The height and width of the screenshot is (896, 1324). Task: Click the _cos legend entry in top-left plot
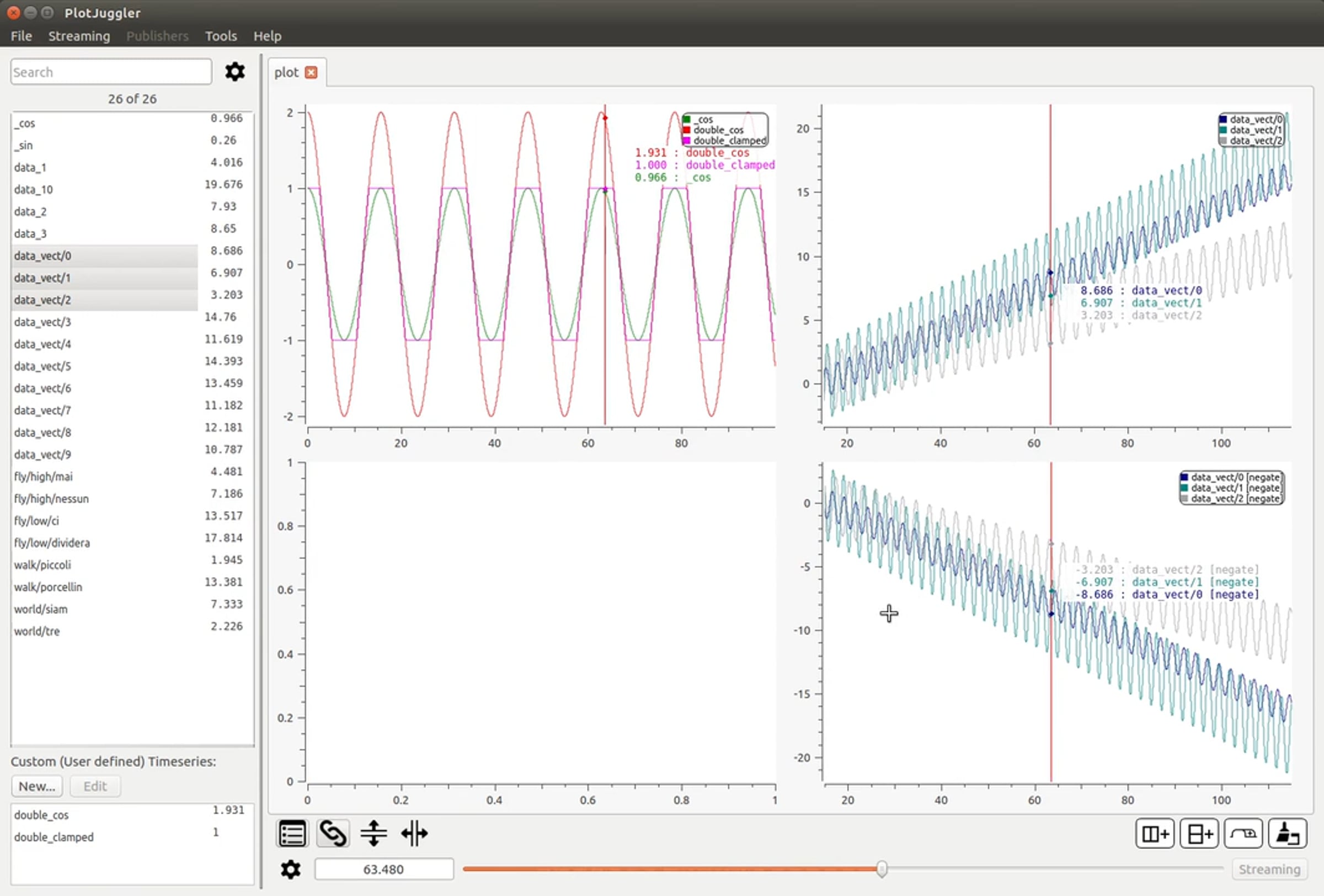[698, 119]
